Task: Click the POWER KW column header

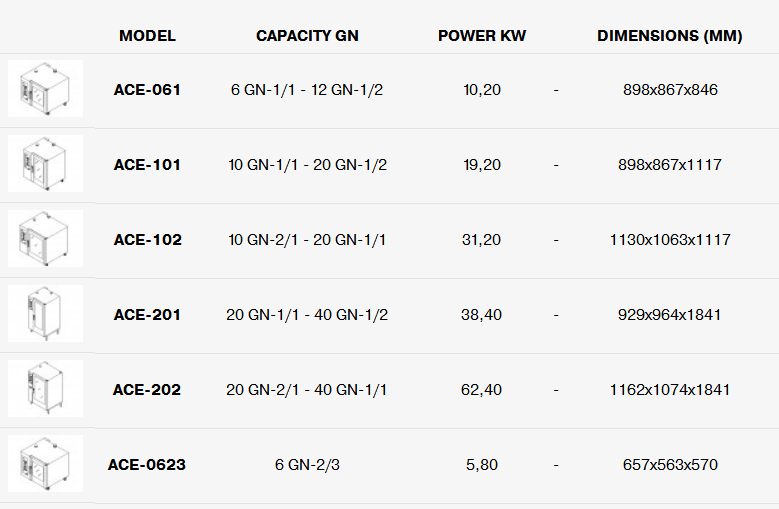Action: click(482, 36)
